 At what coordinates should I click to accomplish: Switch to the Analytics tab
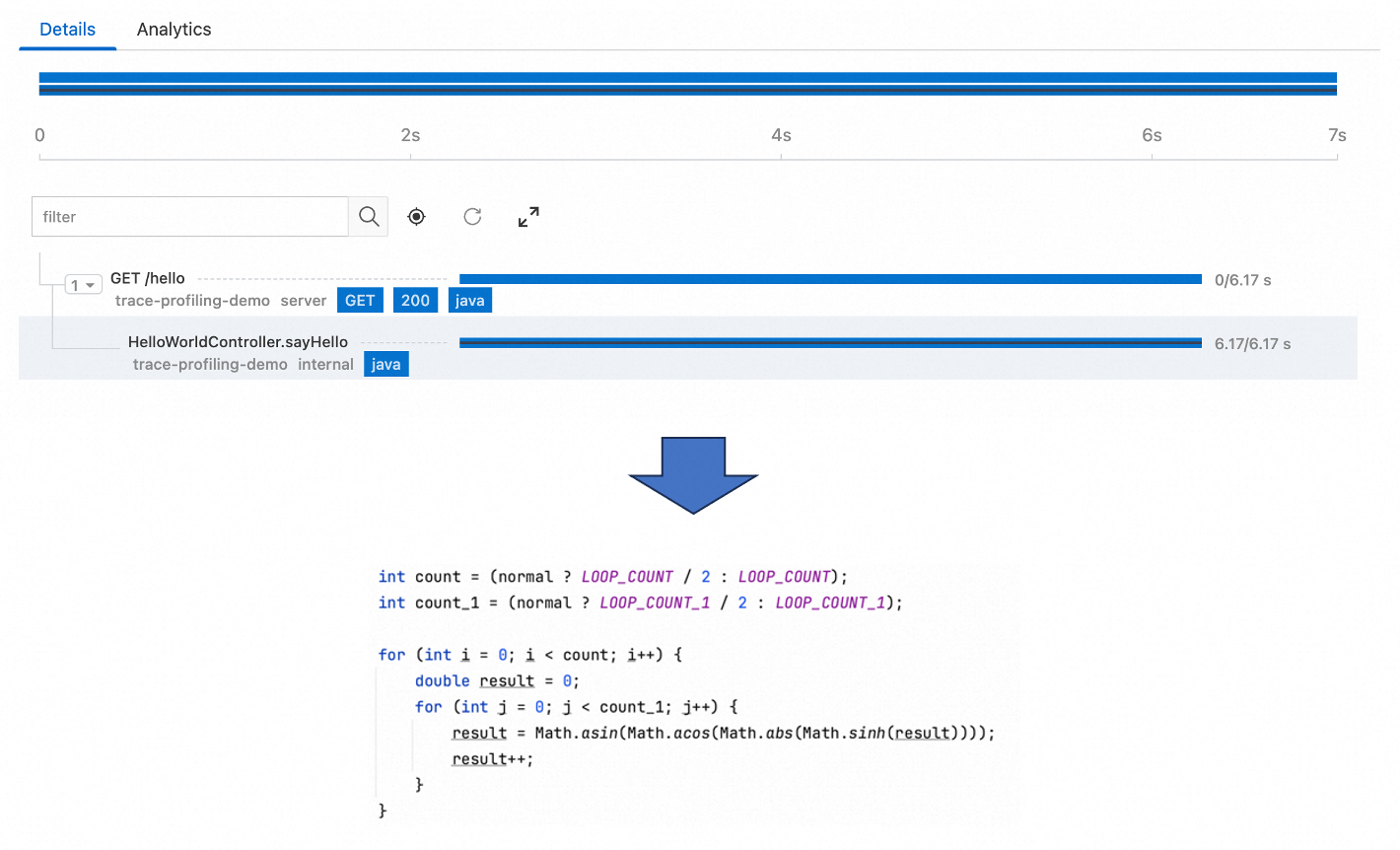coord(174,29)
